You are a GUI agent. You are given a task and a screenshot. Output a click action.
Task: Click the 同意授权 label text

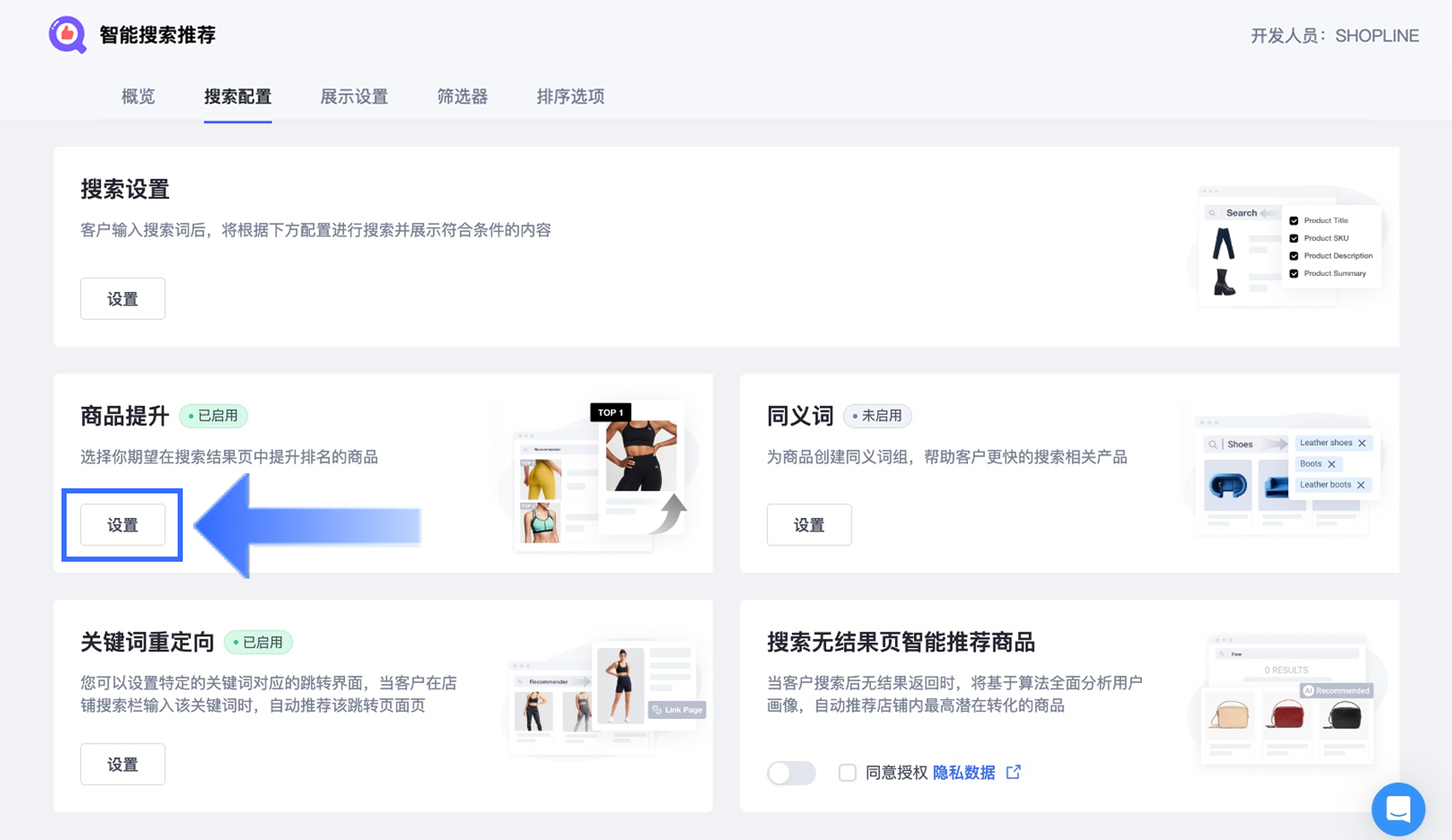pos(896,773)
